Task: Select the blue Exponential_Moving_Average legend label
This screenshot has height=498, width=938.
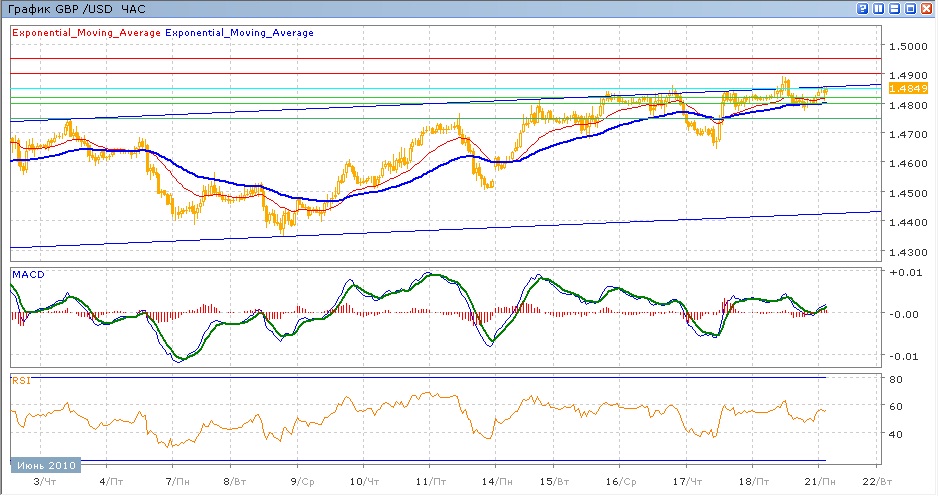Action: click(x=239, y=33)
